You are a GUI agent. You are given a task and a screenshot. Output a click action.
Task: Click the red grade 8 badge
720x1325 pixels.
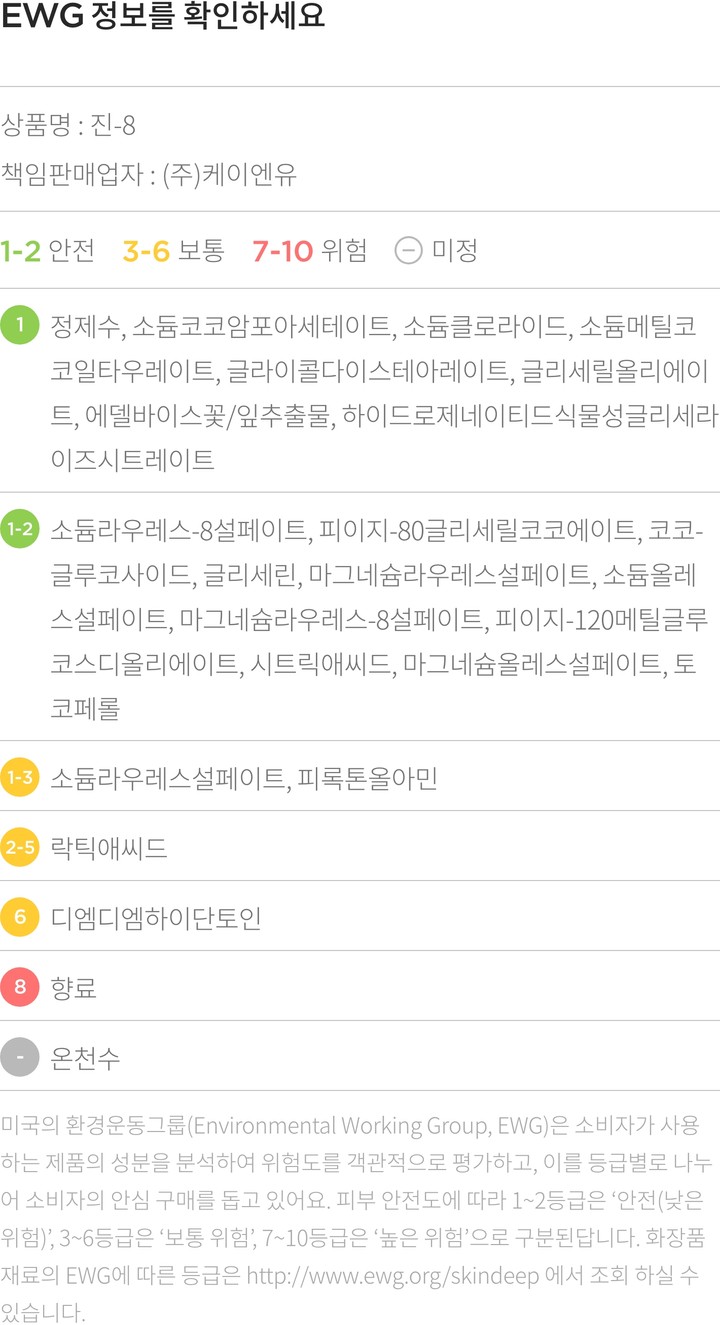tap(20, 987)
